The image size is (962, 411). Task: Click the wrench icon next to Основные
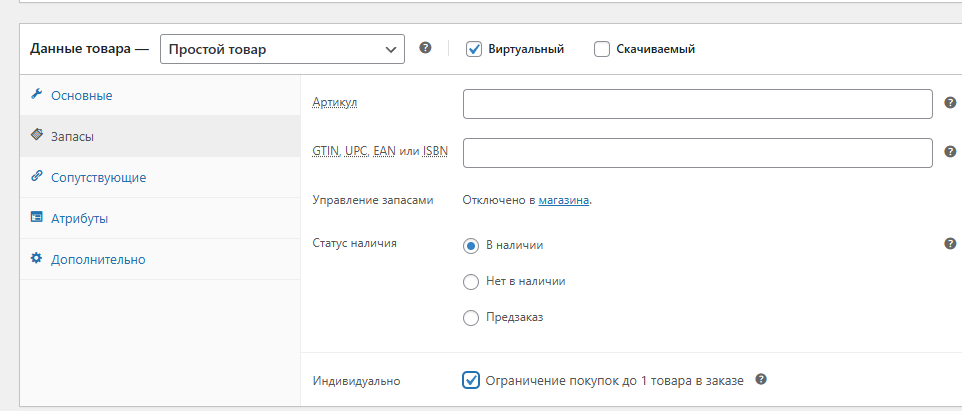[37, 95]
